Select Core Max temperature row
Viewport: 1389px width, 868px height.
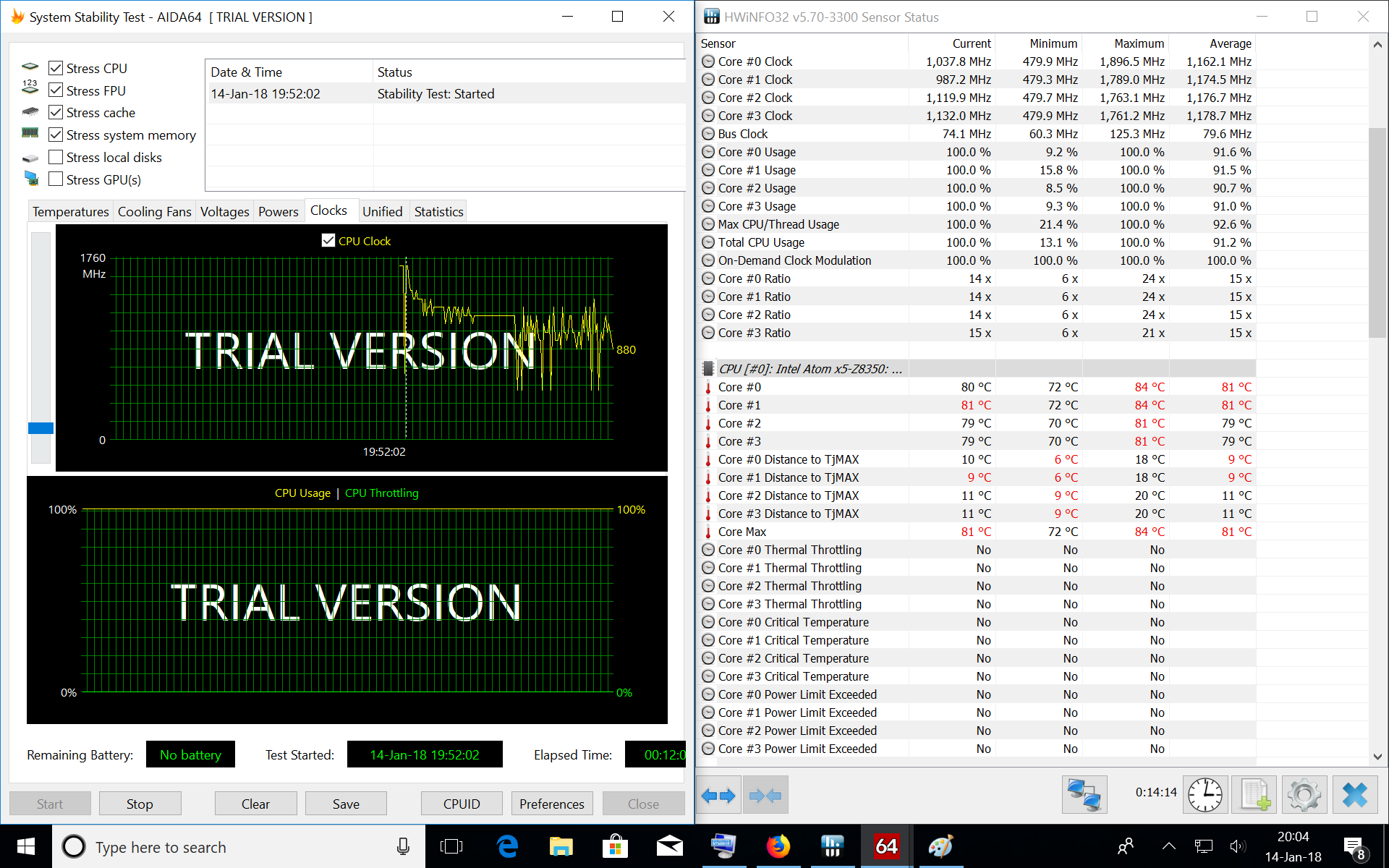(977, 532)
